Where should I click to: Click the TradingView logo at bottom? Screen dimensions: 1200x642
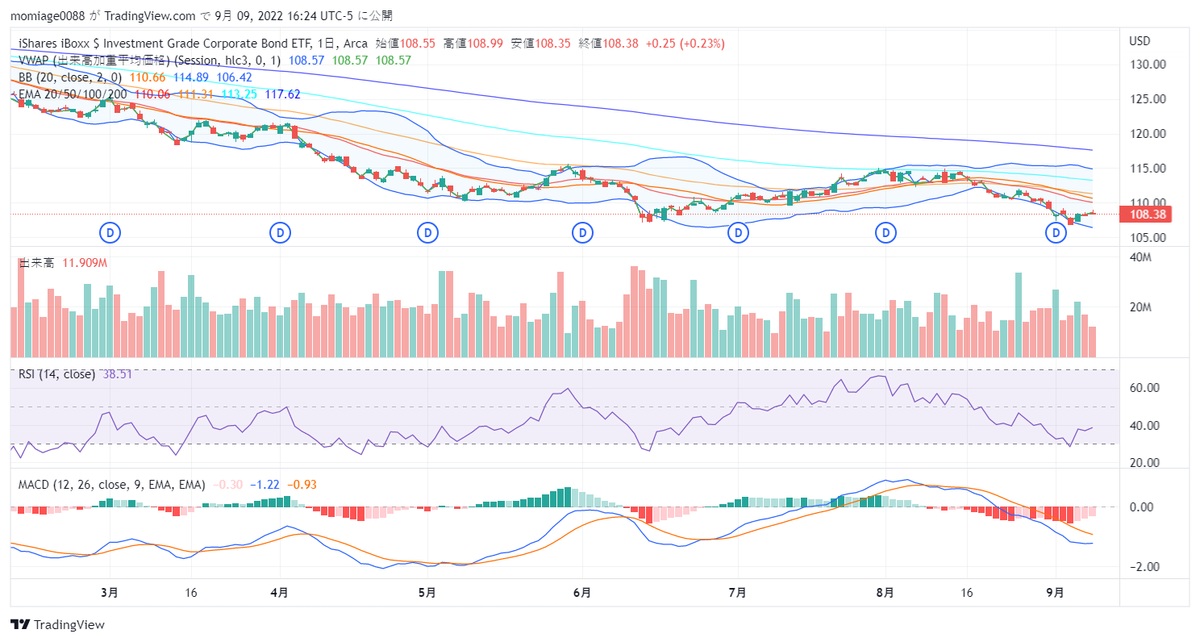pyautogui.click(x=58, y=624)
